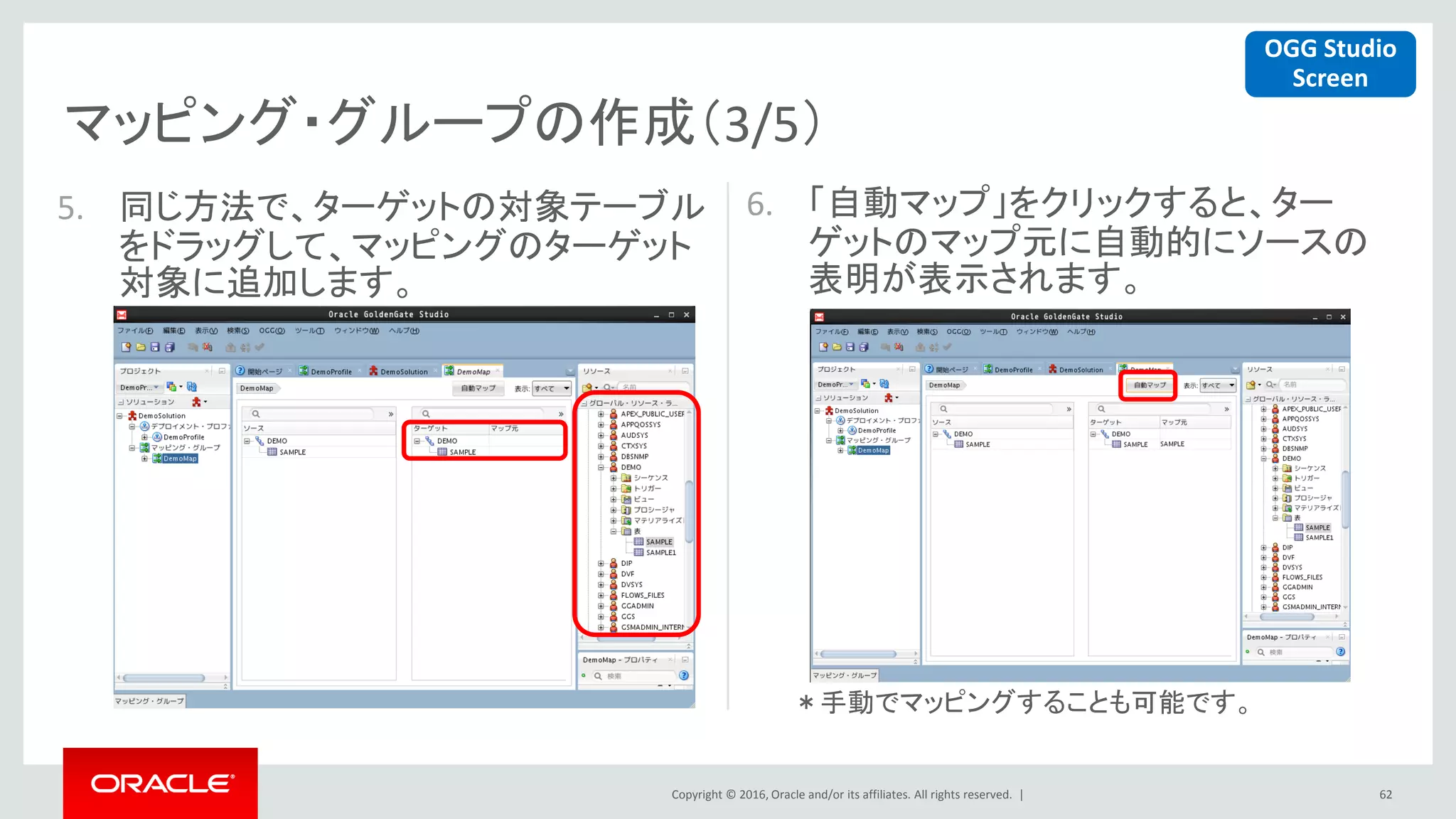This screenshot has height=819, width=1456.
Task: Click source pane double-chevron in left window
Action: tap(390, 414)
